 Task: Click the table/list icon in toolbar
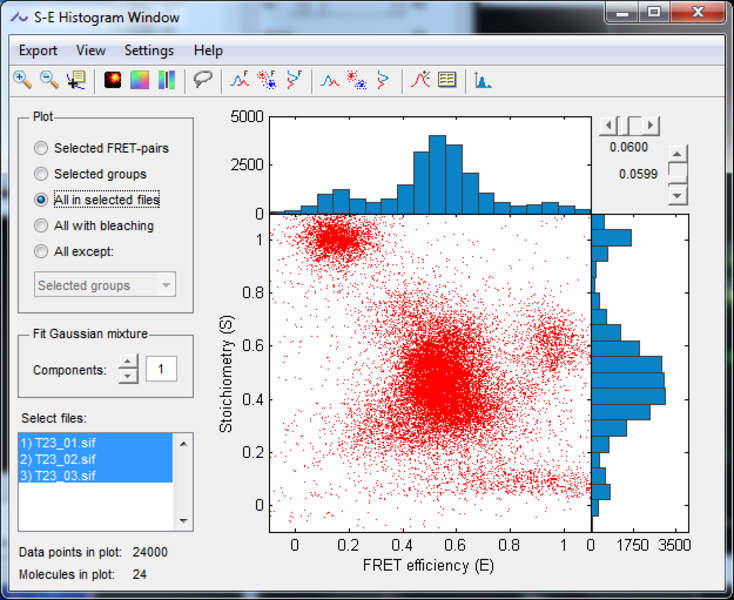point(447,80)
